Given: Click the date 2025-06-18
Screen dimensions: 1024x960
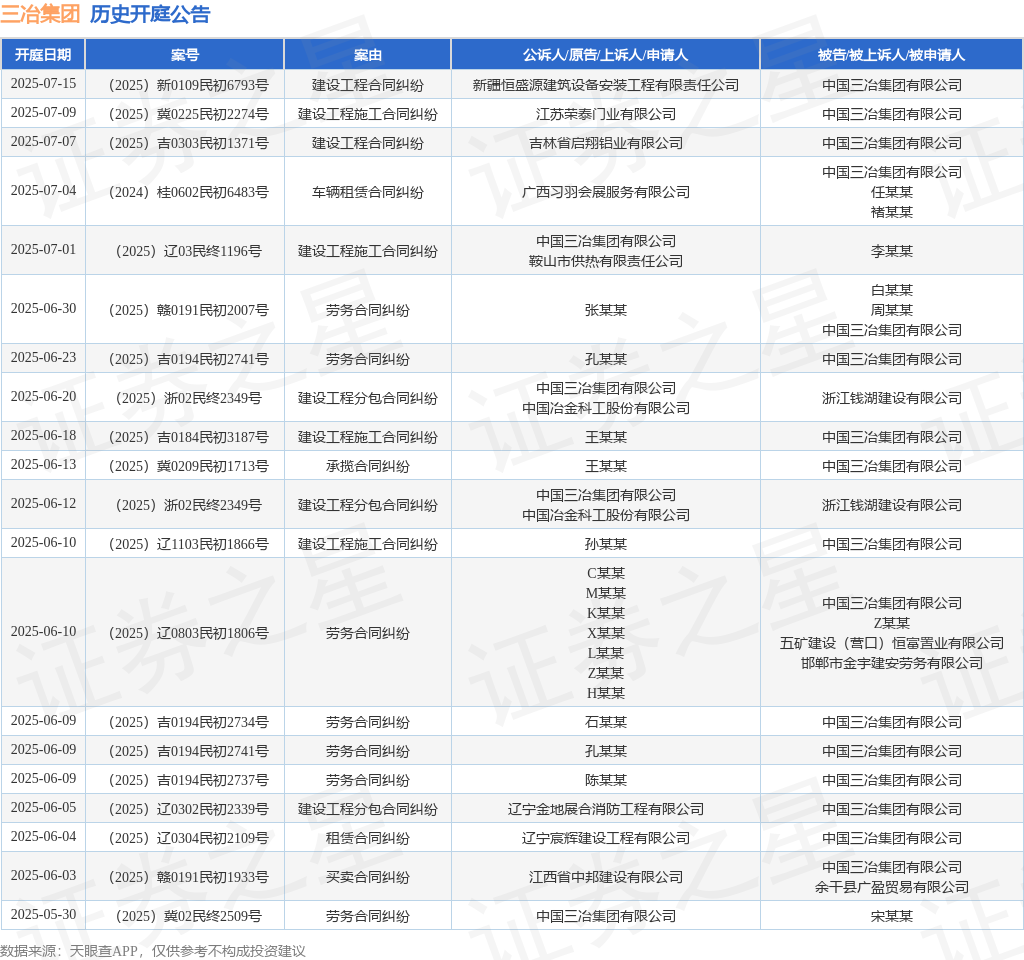Looking at the screenshot, I should pyautogui.click(x=43, y=435).
